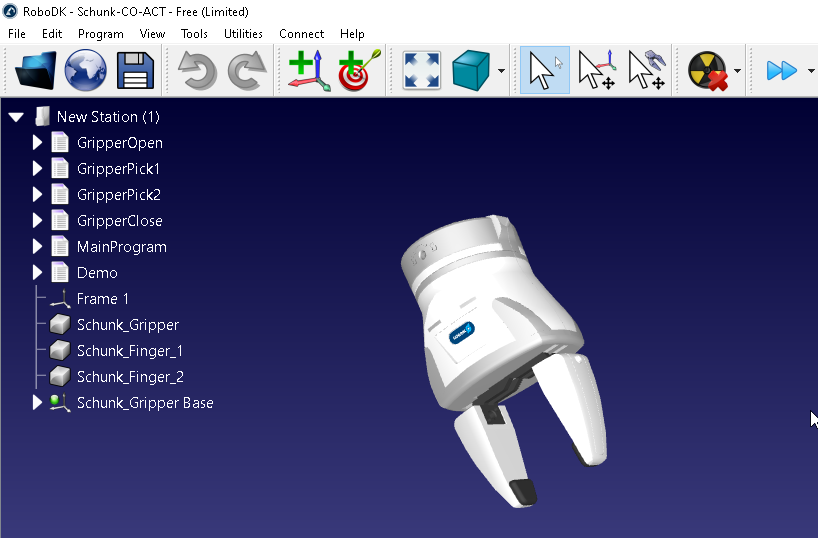
Task: Expand the Demo program
Action: 37,272
